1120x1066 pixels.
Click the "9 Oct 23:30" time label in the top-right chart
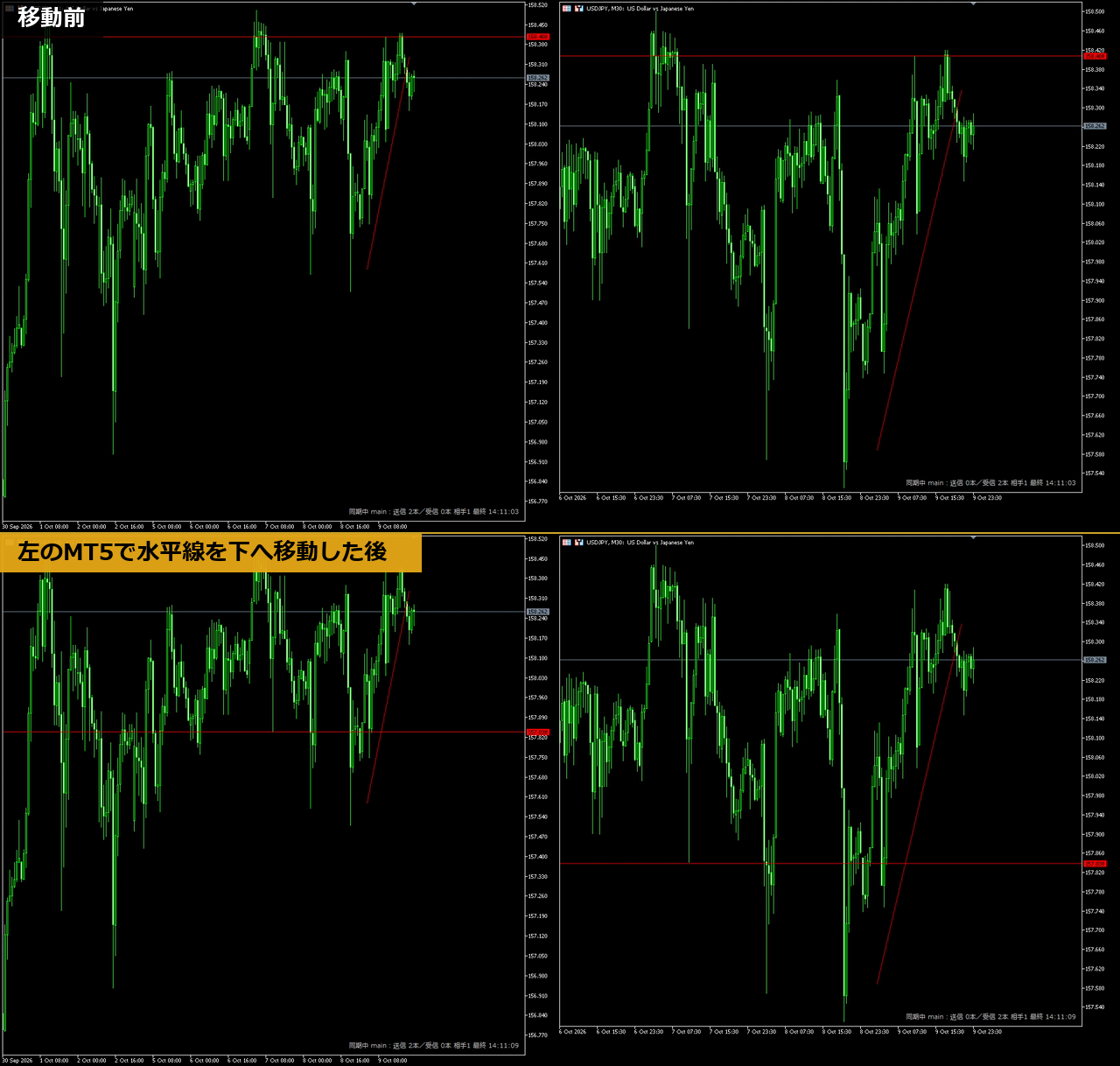pos(989,498)
